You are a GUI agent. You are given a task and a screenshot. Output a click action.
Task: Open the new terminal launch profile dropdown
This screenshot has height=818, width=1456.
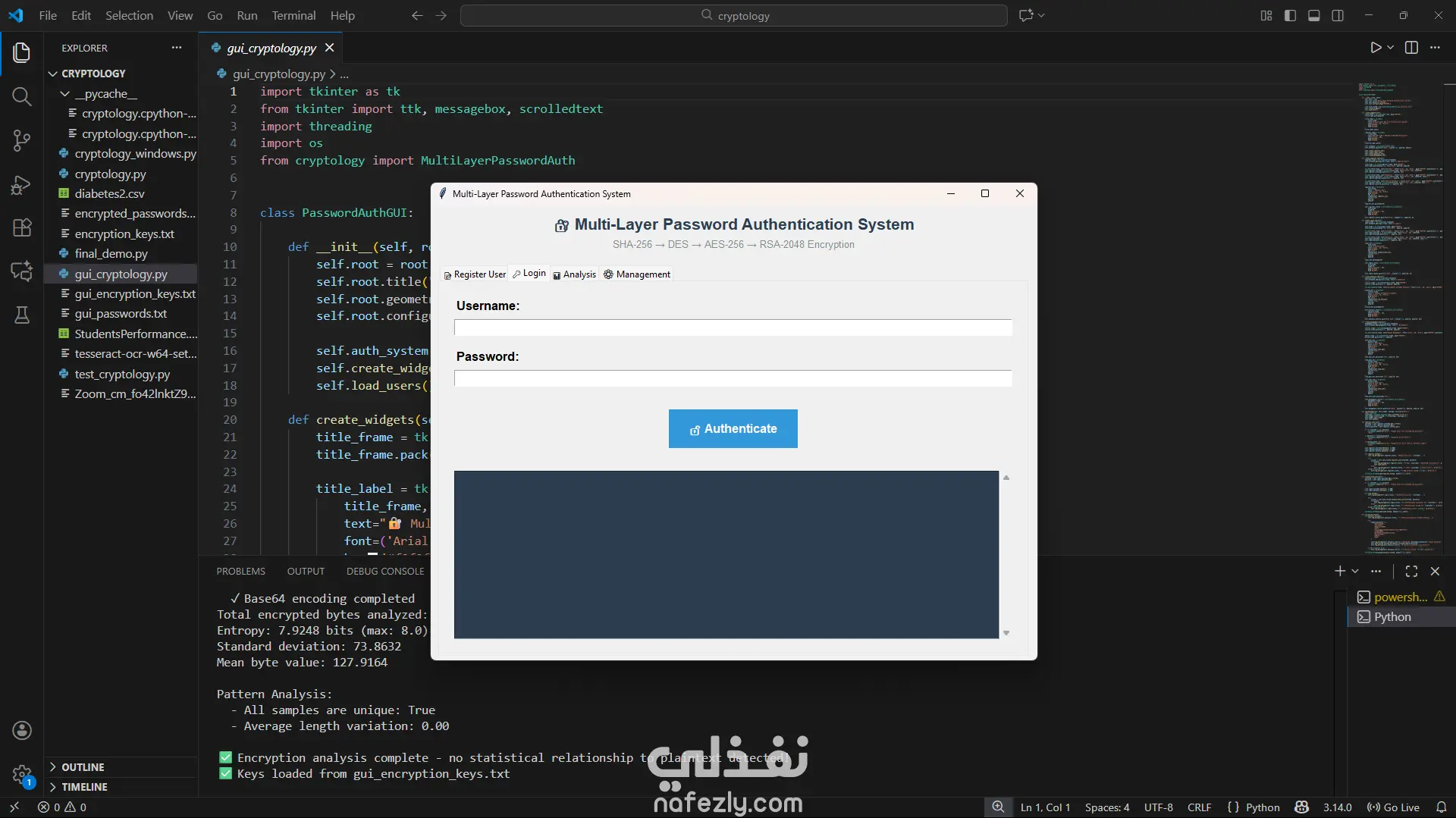click(x=1355, y=571)
